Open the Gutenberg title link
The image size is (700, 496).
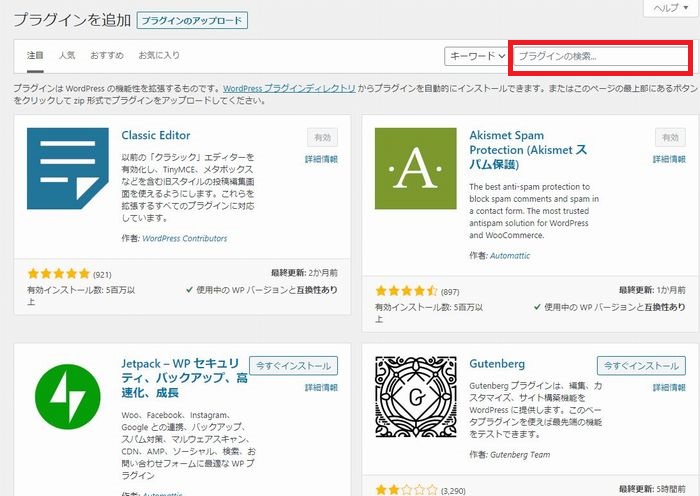tap(497, 363)
